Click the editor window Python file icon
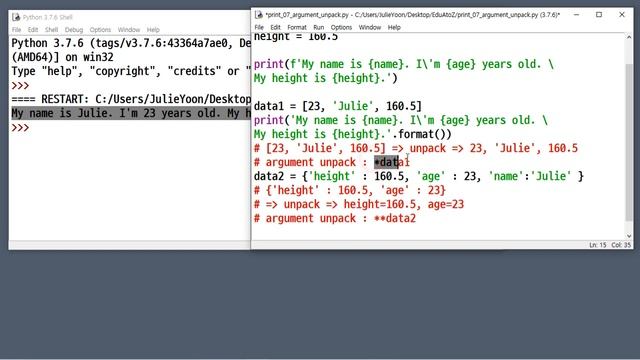 (259, 15)
